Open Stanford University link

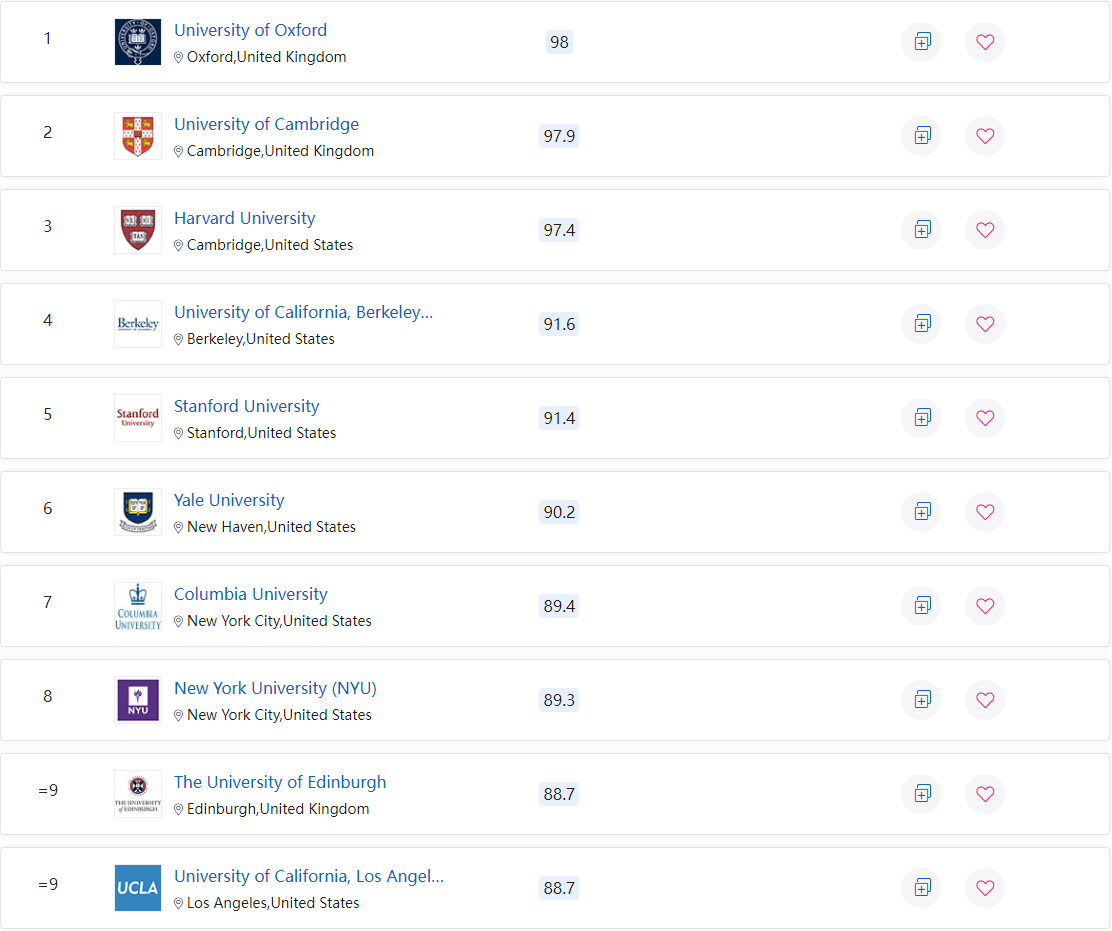(x=247, y=406)
